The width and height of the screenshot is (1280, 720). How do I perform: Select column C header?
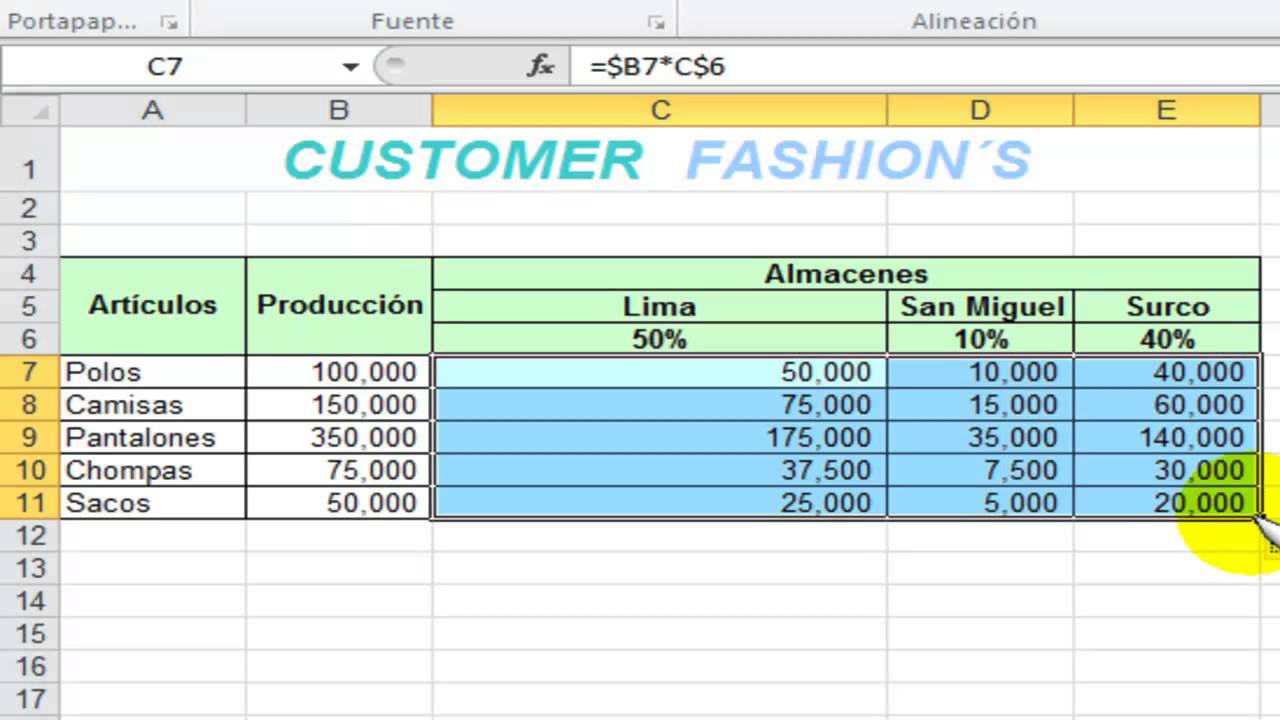pyautogui.click(x=660, y=111)
